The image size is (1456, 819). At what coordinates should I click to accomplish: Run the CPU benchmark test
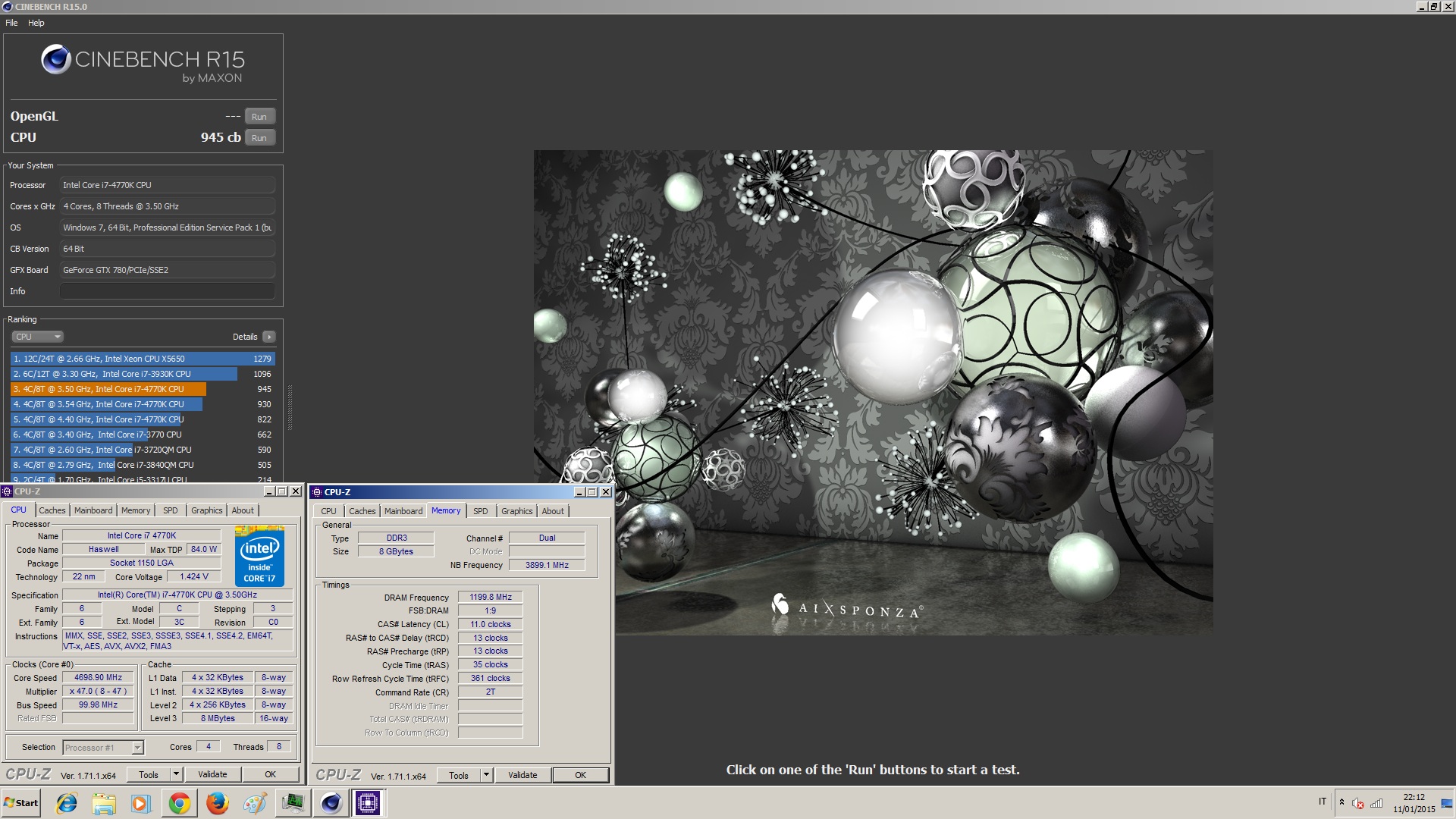coord(259,138)
